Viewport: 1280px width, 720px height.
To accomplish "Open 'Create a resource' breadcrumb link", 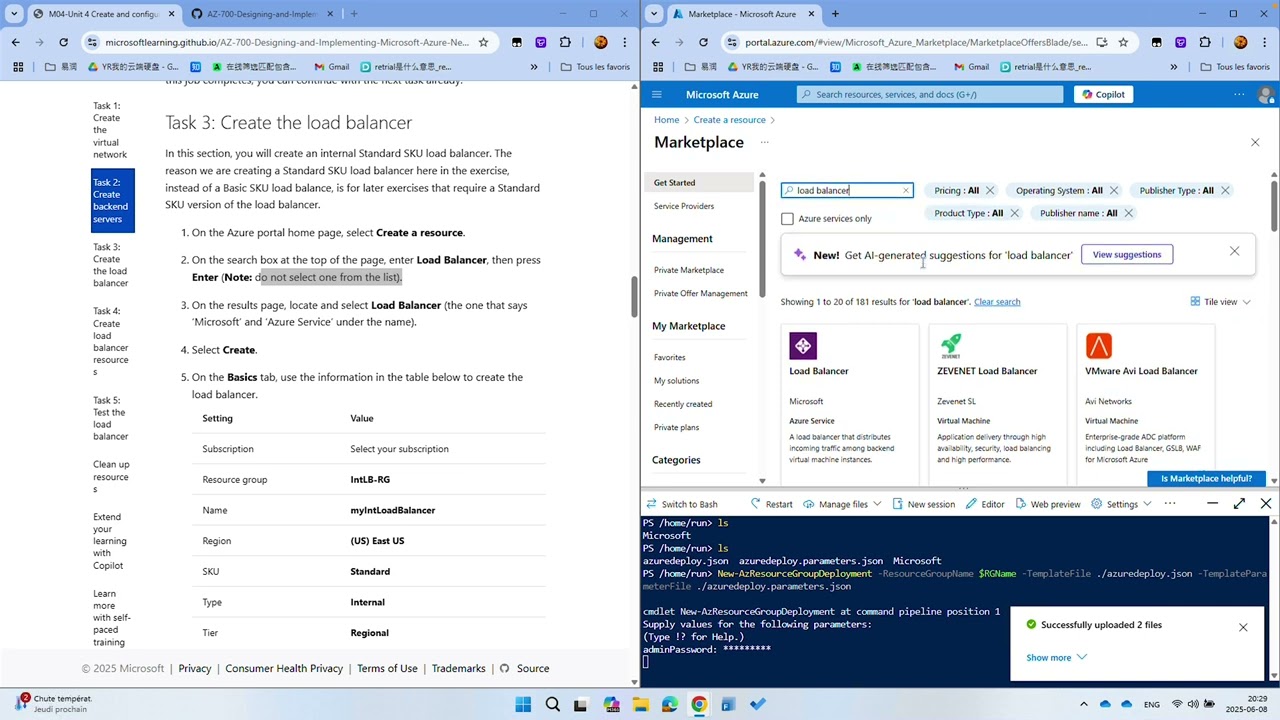I will [729, 120].
